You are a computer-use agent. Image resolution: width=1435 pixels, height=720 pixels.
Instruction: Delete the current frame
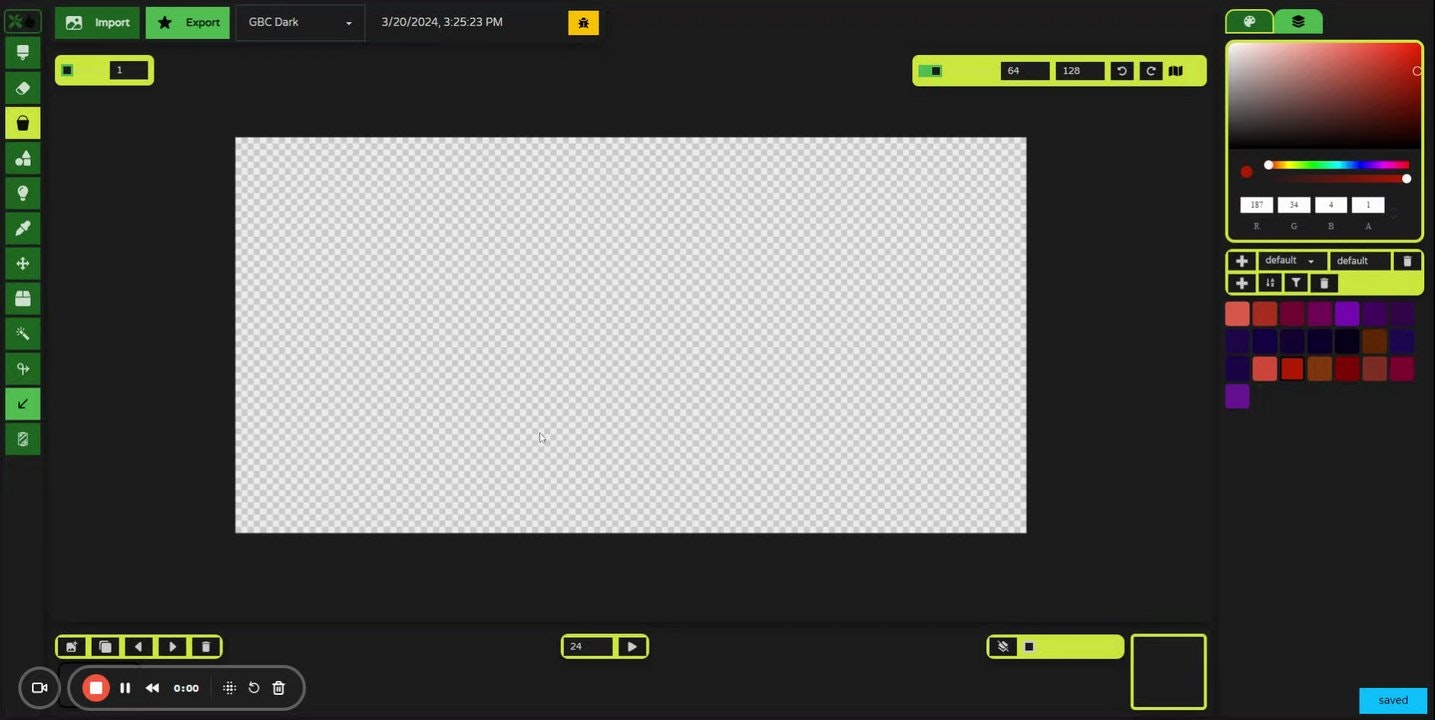point(205,646)
